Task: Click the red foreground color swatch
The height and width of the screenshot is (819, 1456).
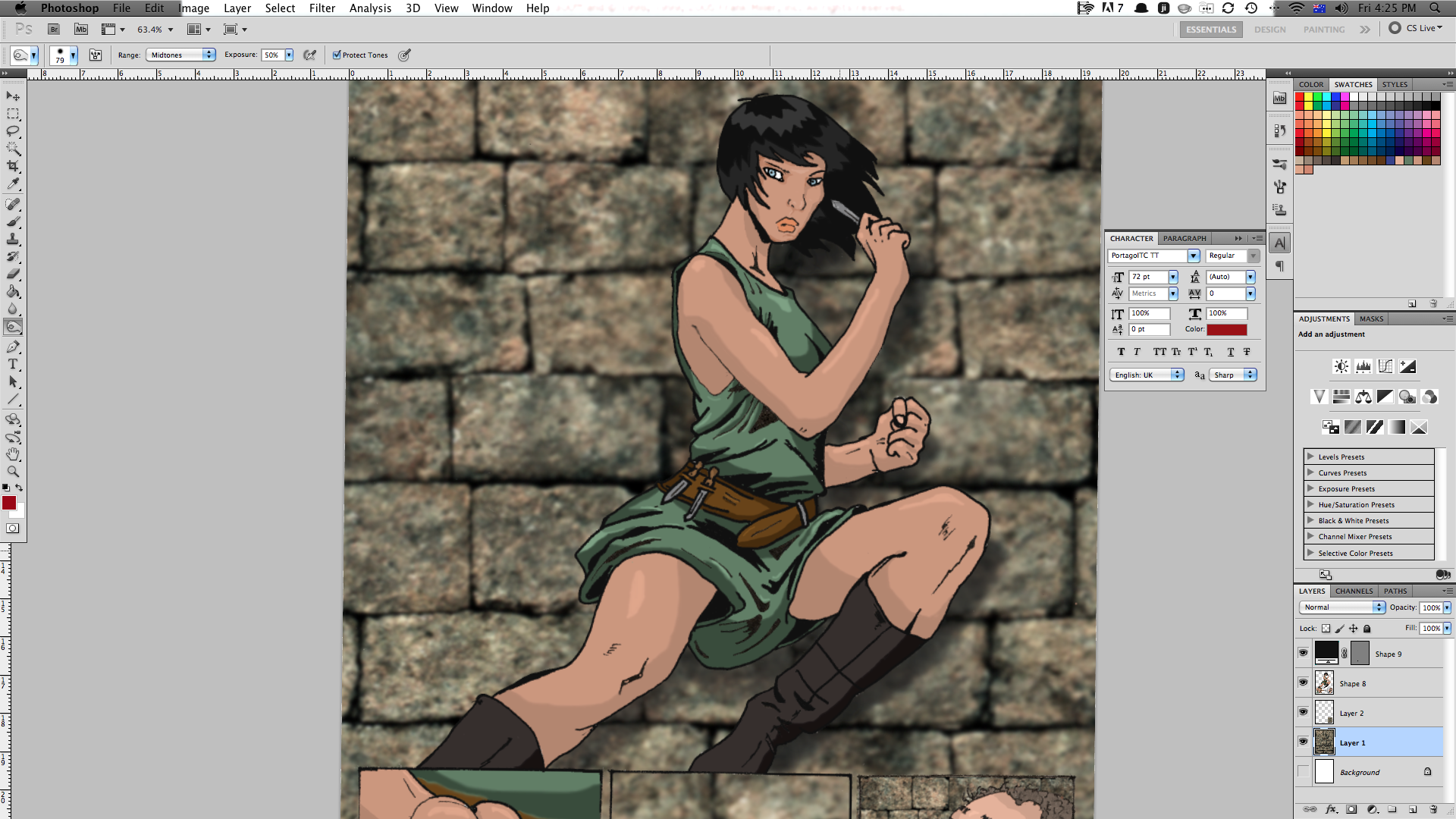Action: (x=9, y=503)
